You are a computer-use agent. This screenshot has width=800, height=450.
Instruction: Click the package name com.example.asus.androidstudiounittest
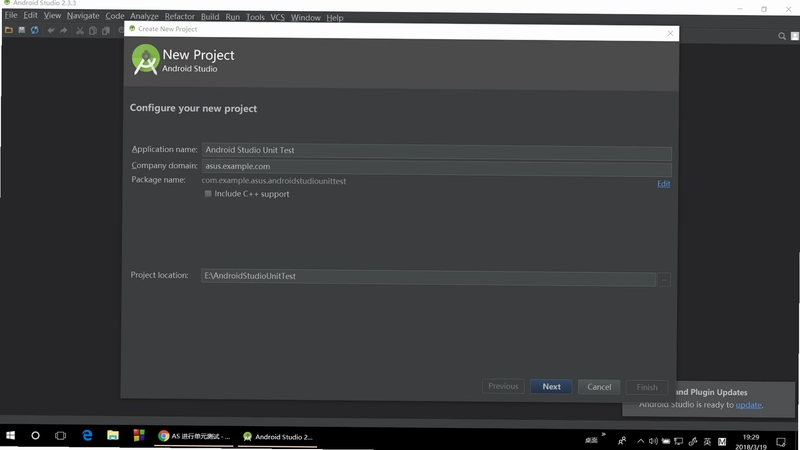pyautogui.click(x=273, y=181)
